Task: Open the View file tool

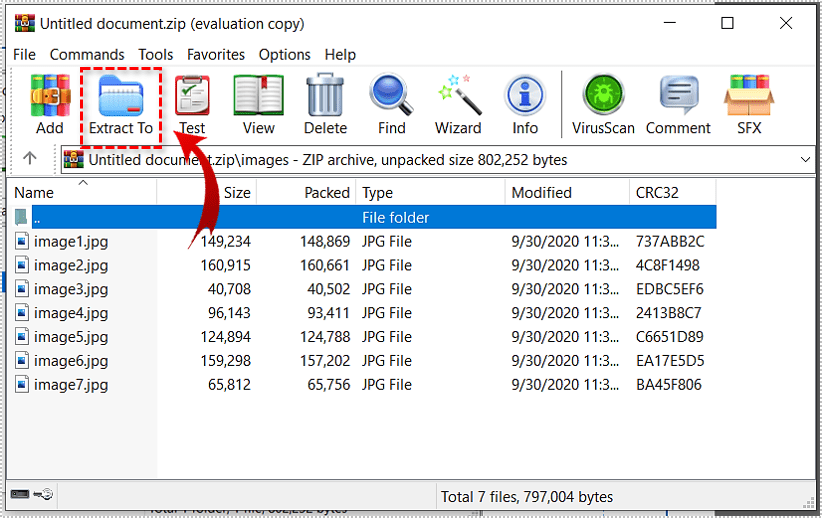Action: pos(258,104)
